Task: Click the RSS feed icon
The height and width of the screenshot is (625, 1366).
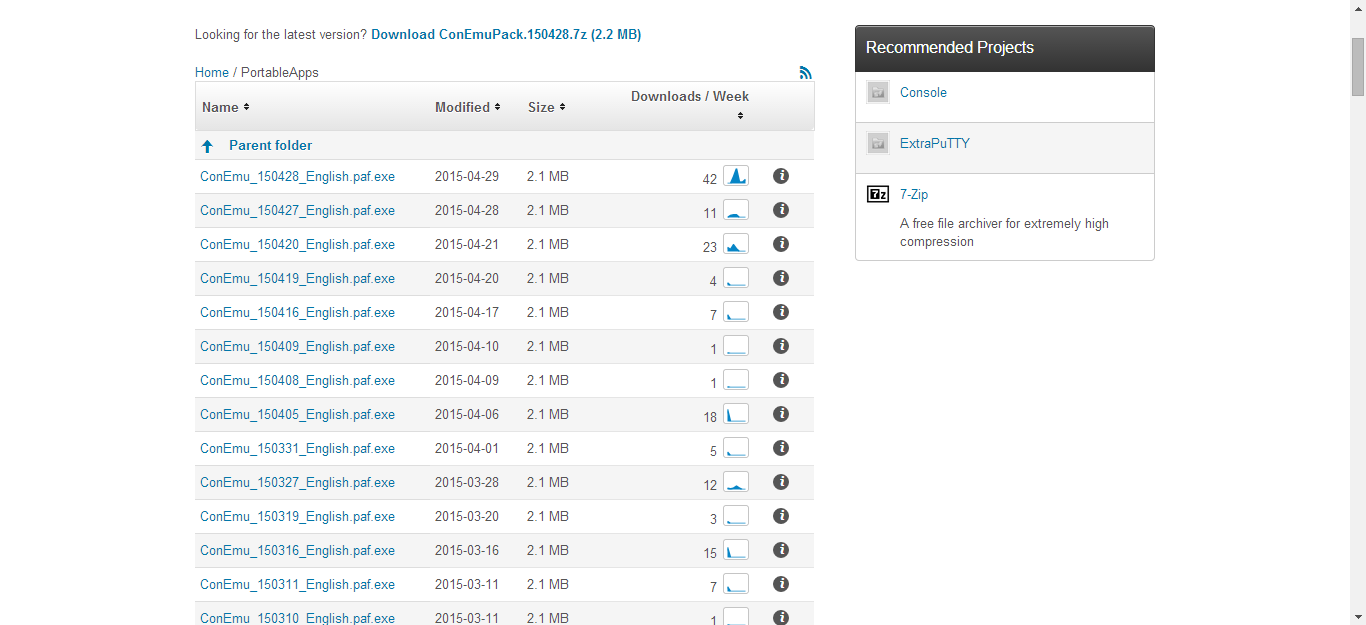Action: pos(806,72)
